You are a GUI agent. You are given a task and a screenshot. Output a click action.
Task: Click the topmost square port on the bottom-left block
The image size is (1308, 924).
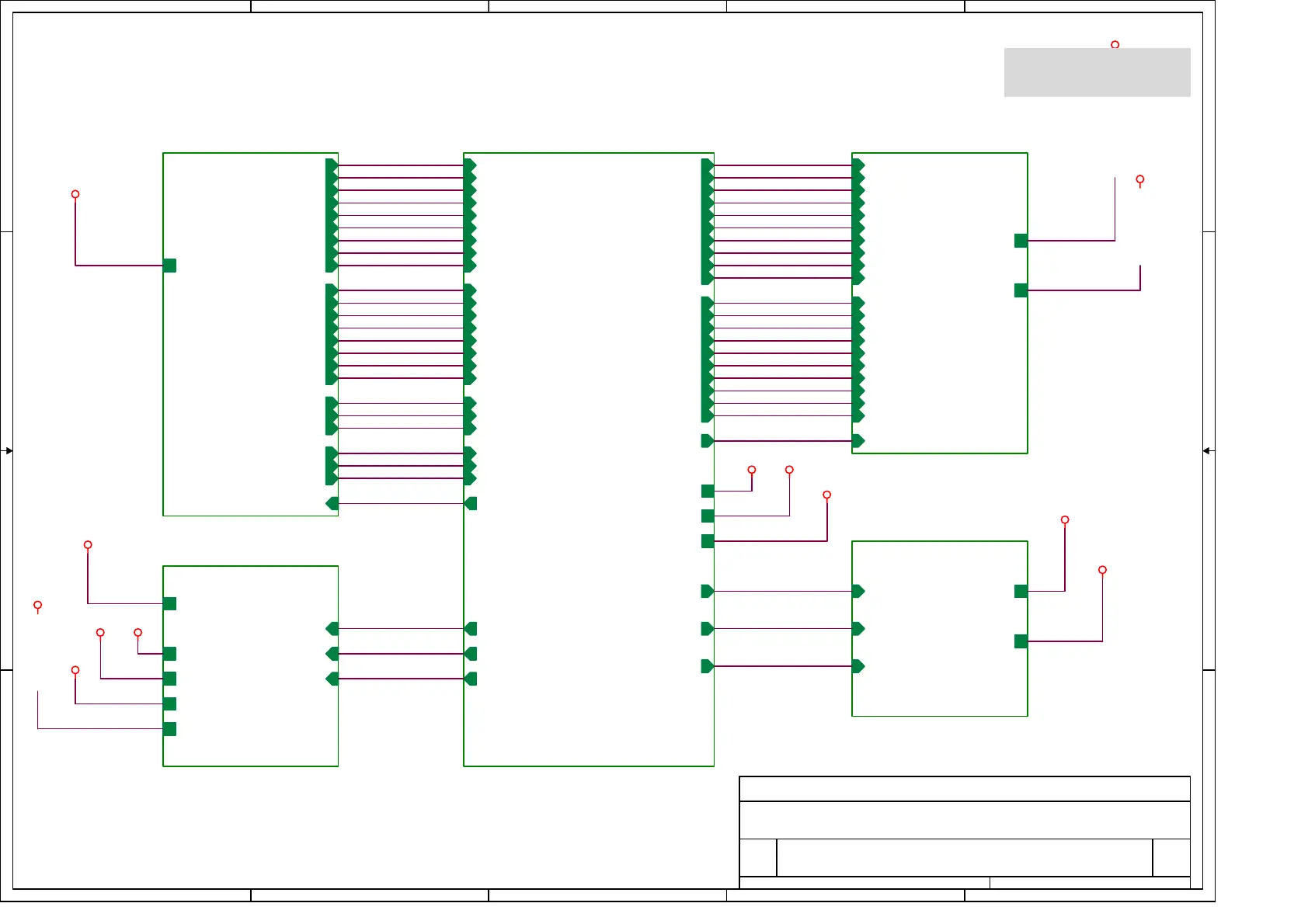click(169, 604)
